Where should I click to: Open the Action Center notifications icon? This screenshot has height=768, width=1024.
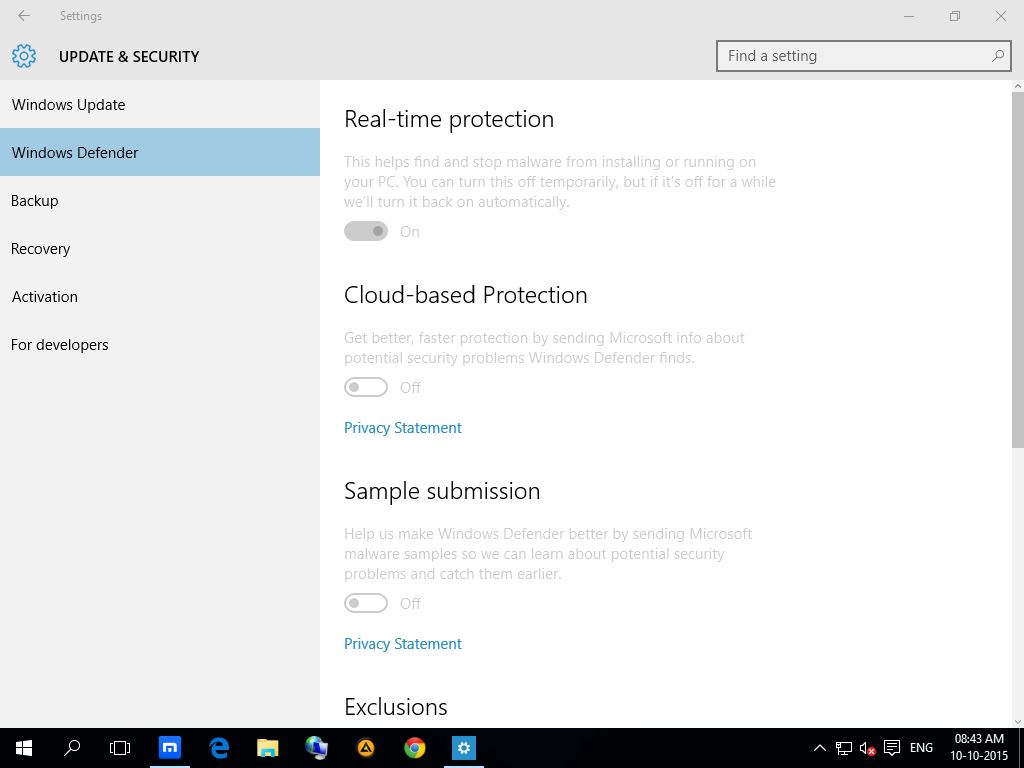892,748
